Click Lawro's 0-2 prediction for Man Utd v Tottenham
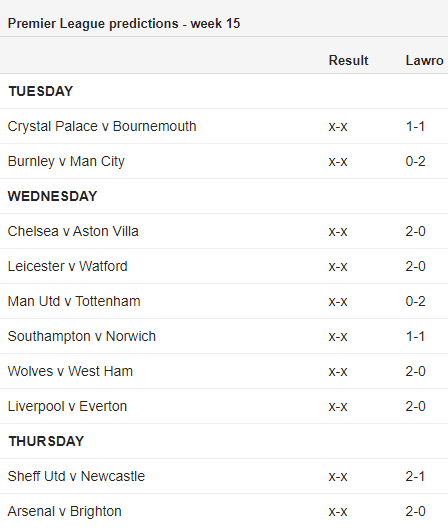The height and width of the screenshot is (528, 448). (415, 301)
